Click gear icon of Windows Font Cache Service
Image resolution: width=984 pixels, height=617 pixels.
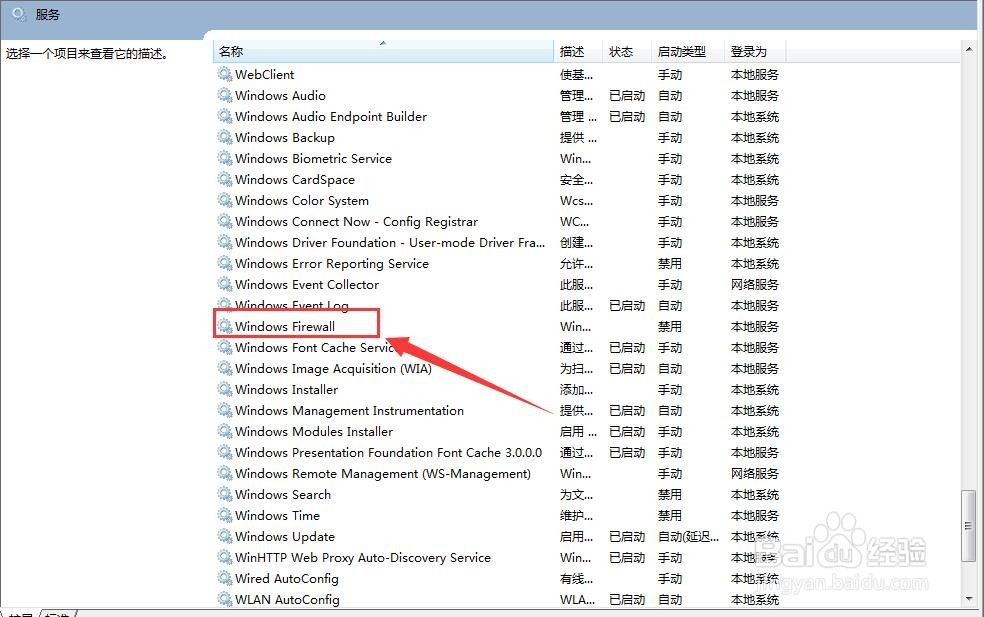pyautogui.click(x=225, y=347)
